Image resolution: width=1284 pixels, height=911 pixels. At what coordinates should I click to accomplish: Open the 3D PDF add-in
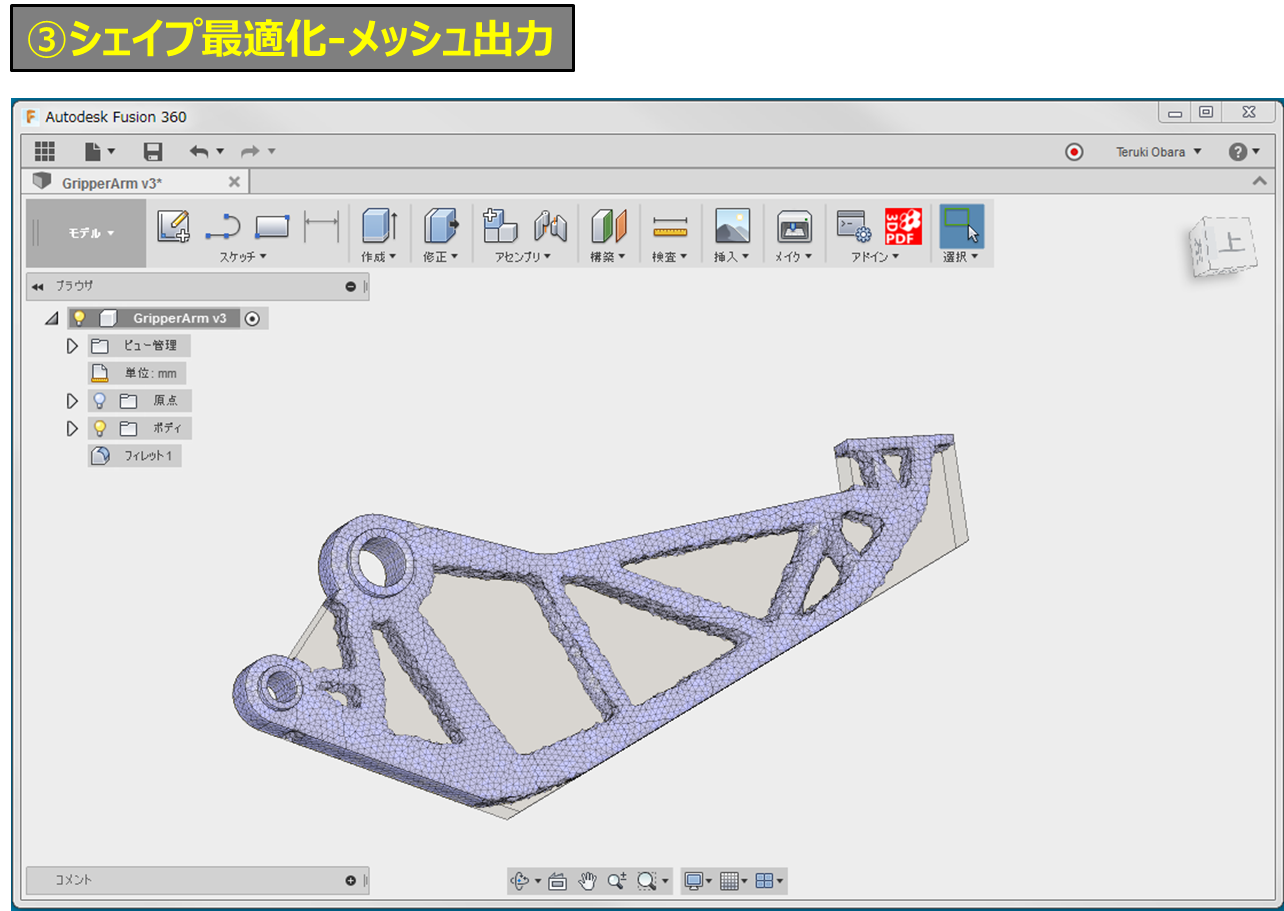click(x=903, y=227)
